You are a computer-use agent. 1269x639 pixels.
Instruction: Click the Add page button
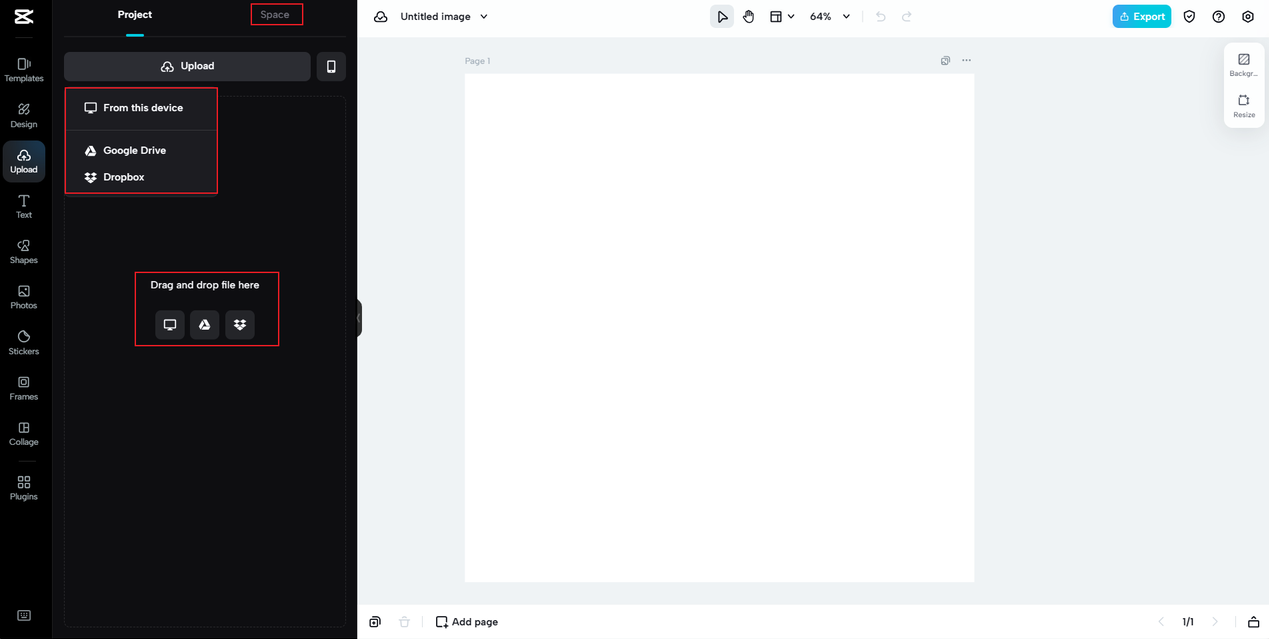467,622
